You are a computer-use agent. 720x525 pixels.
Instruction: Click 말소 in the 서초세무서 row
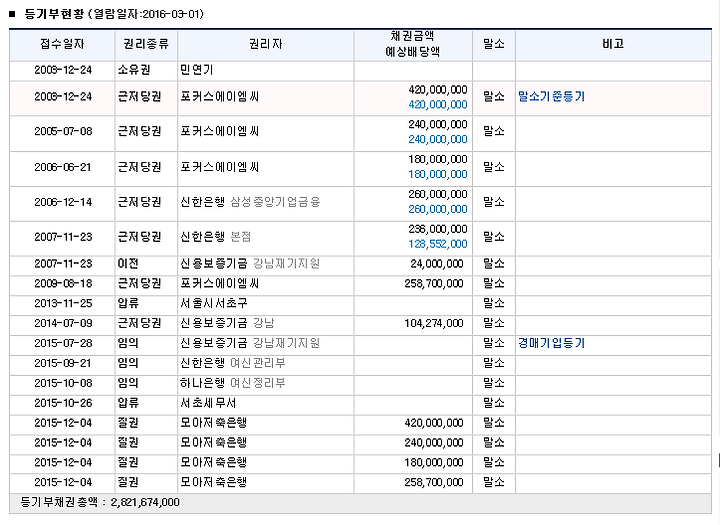tap(494, 403)
